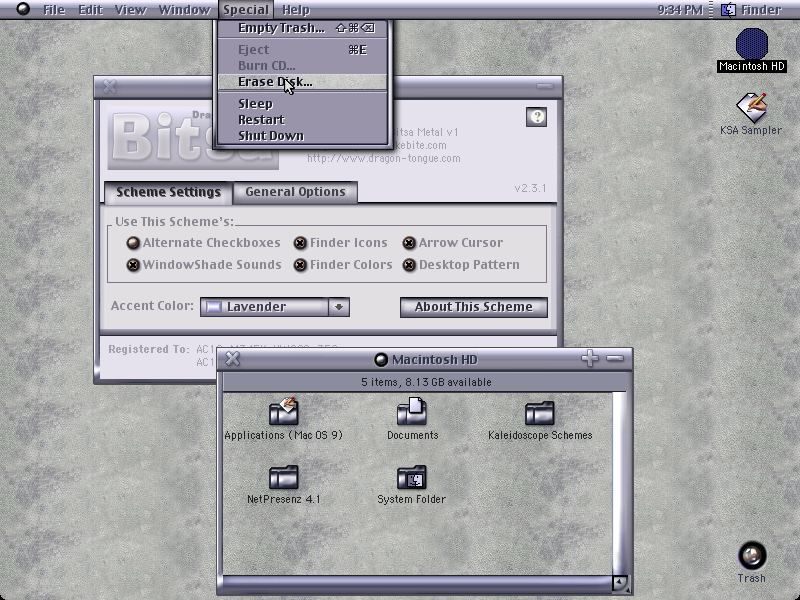Click the Lavender color swatch
Screen dimensions: 800x600
pyautogui.click(x=214, y=307)
